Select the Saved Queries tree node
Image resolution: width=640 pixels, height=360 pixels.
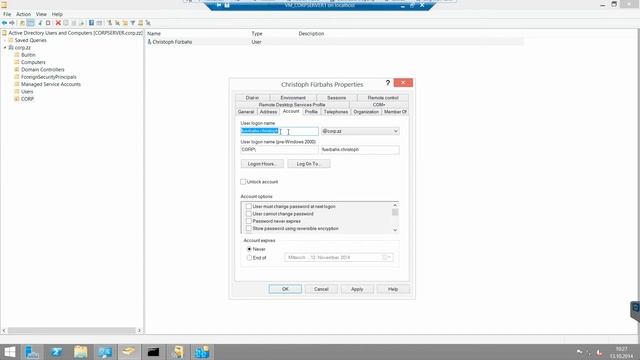click(30, 40)
